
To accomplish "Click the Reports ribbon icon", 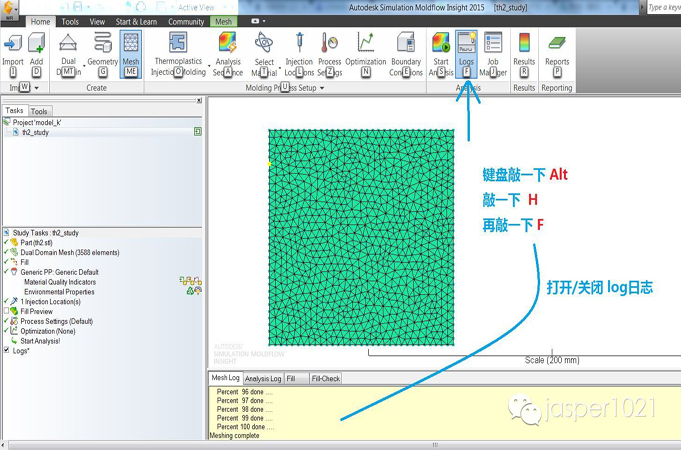I will click(557, 43).
